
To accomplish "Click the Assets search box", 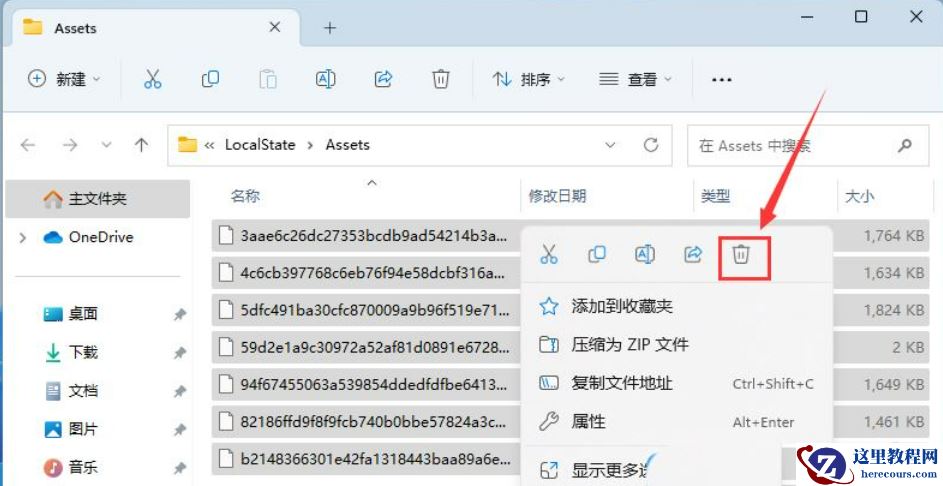I will pos(808,145).
